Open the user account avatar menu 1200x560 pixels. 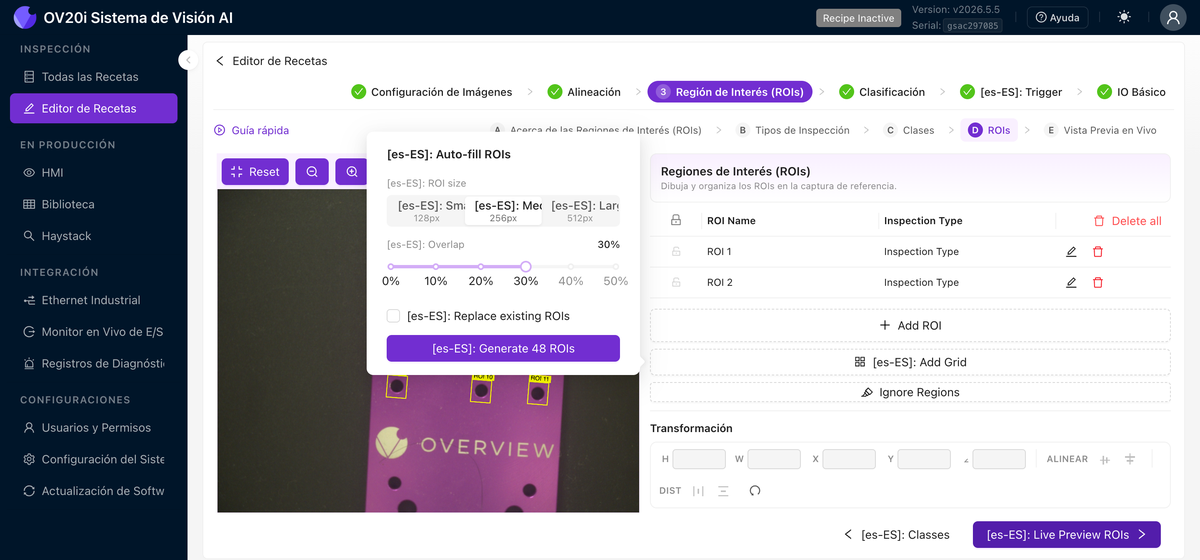[x=1173, y=18]
